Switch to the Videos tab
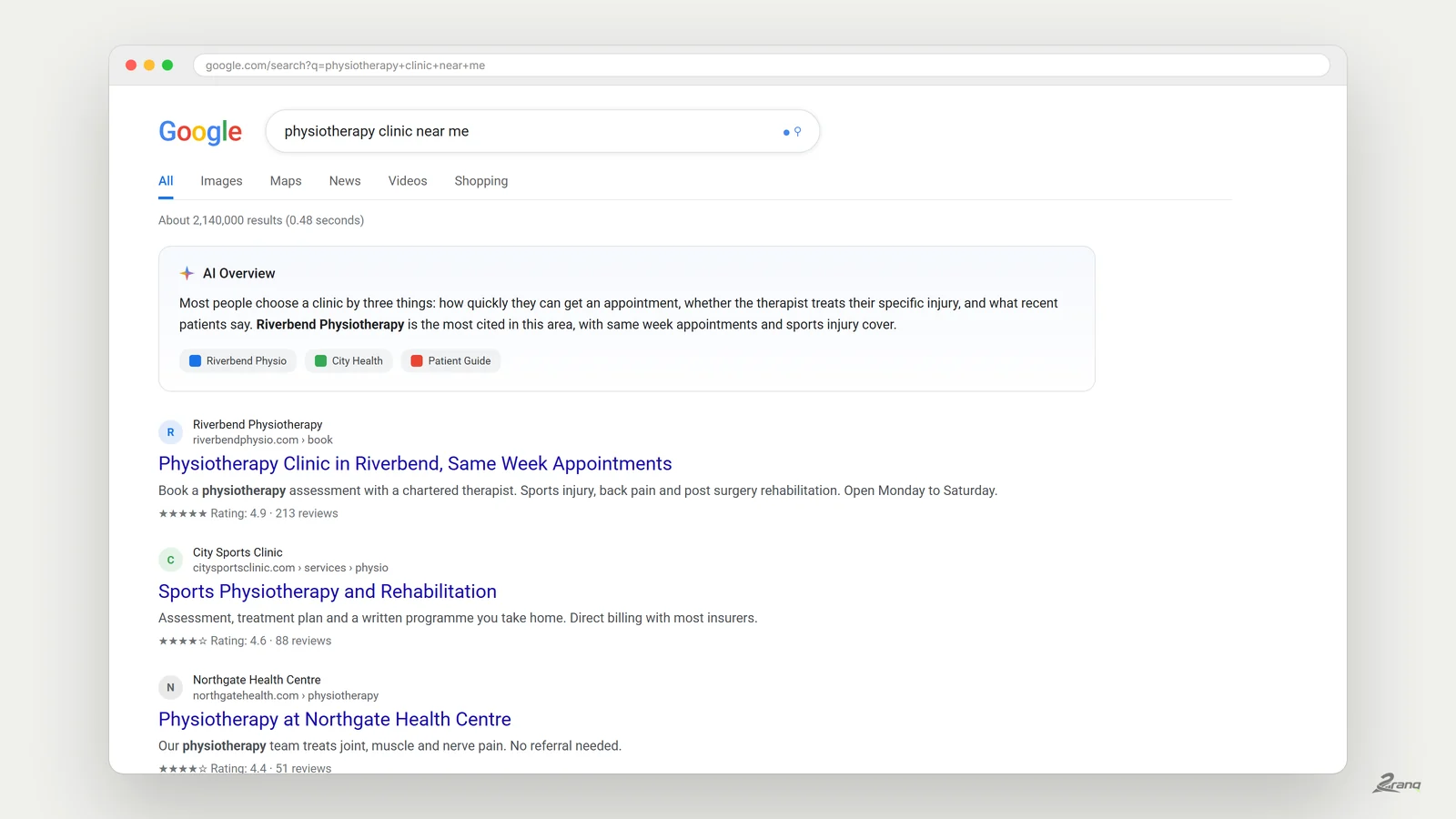1456x819 pixels. [408, 181]
